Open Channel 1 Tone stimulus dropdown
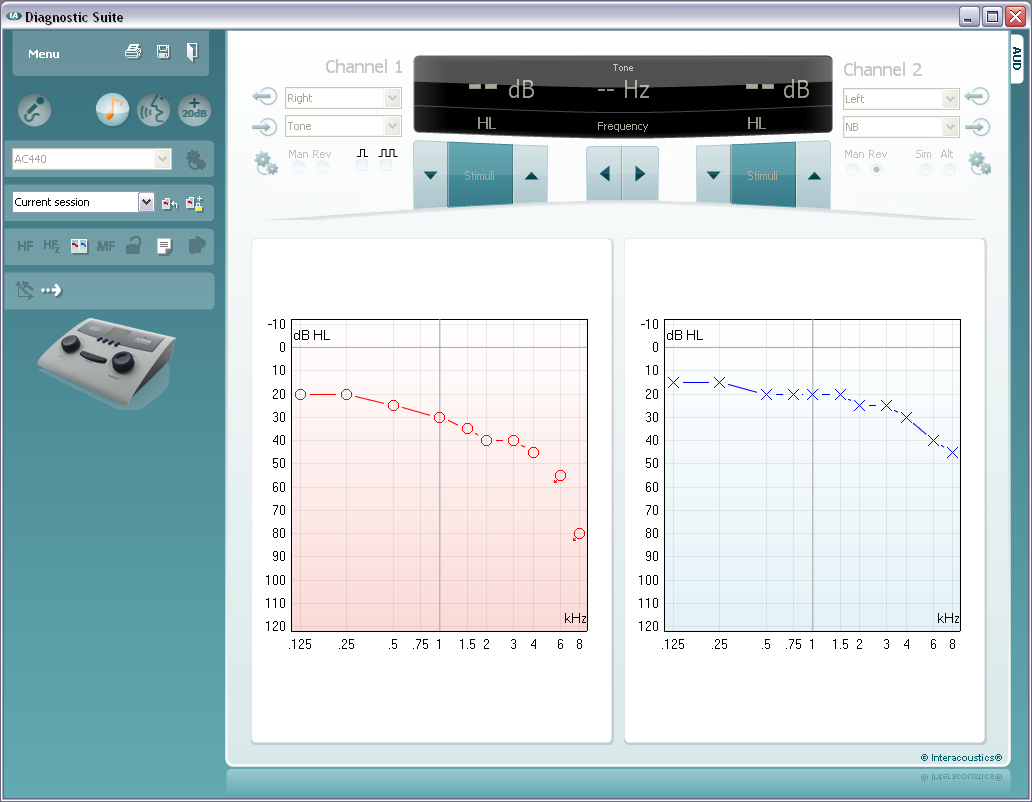 click(x=343, y=126)
